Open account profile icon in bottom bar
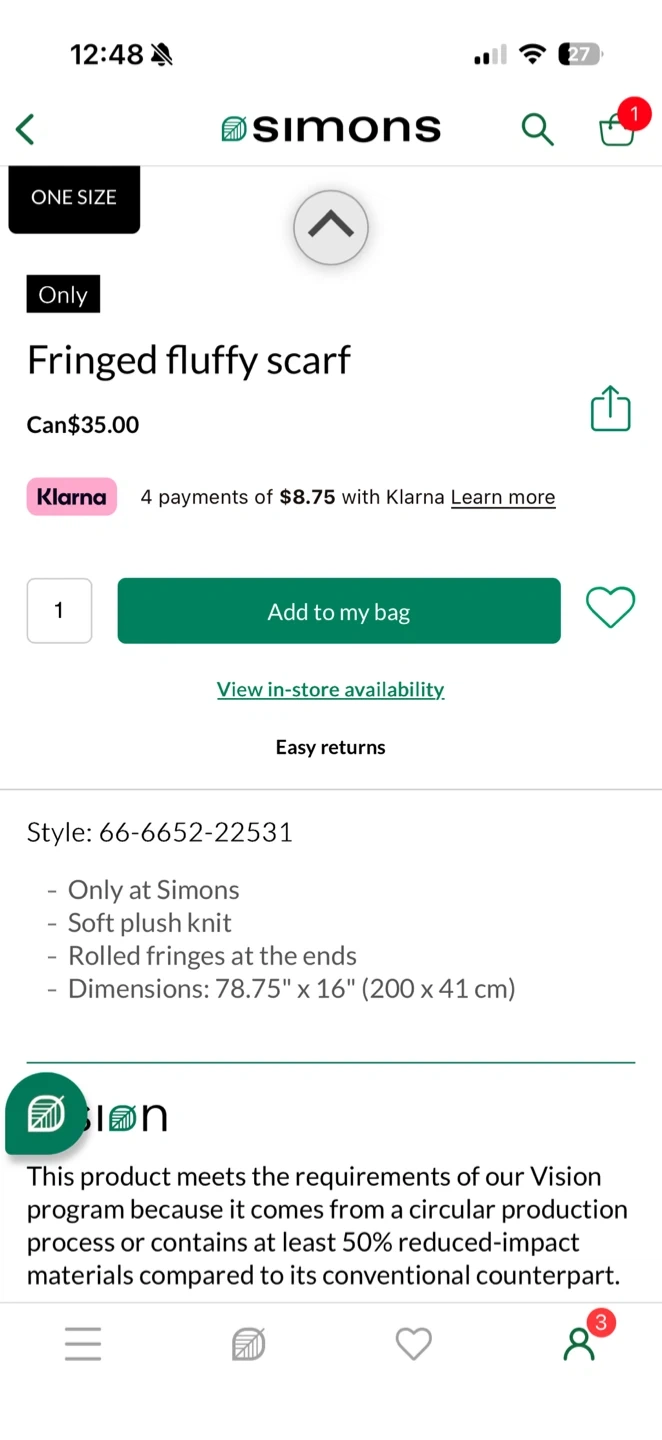Screen dimensions: 662x1440 pos(579,1344)
